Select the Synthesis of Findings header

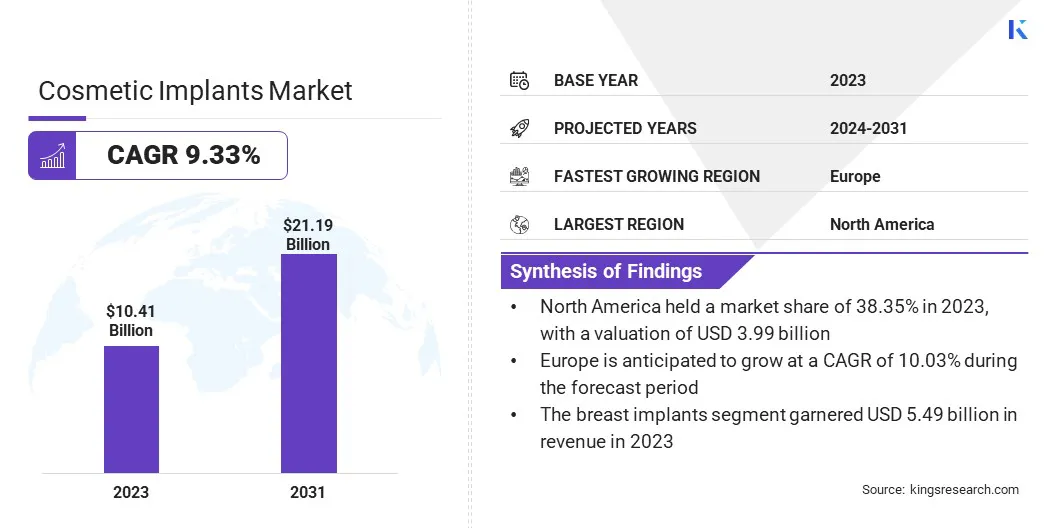click(606, 271)
